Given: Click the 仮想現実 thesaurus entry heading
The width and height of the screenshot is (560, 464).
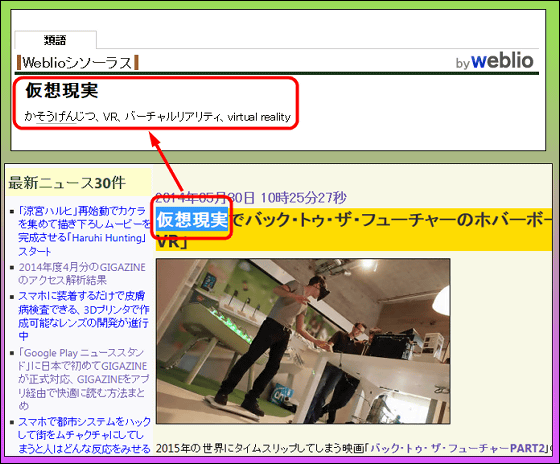Looking at the screenshot, I should (x=62, y=90).
